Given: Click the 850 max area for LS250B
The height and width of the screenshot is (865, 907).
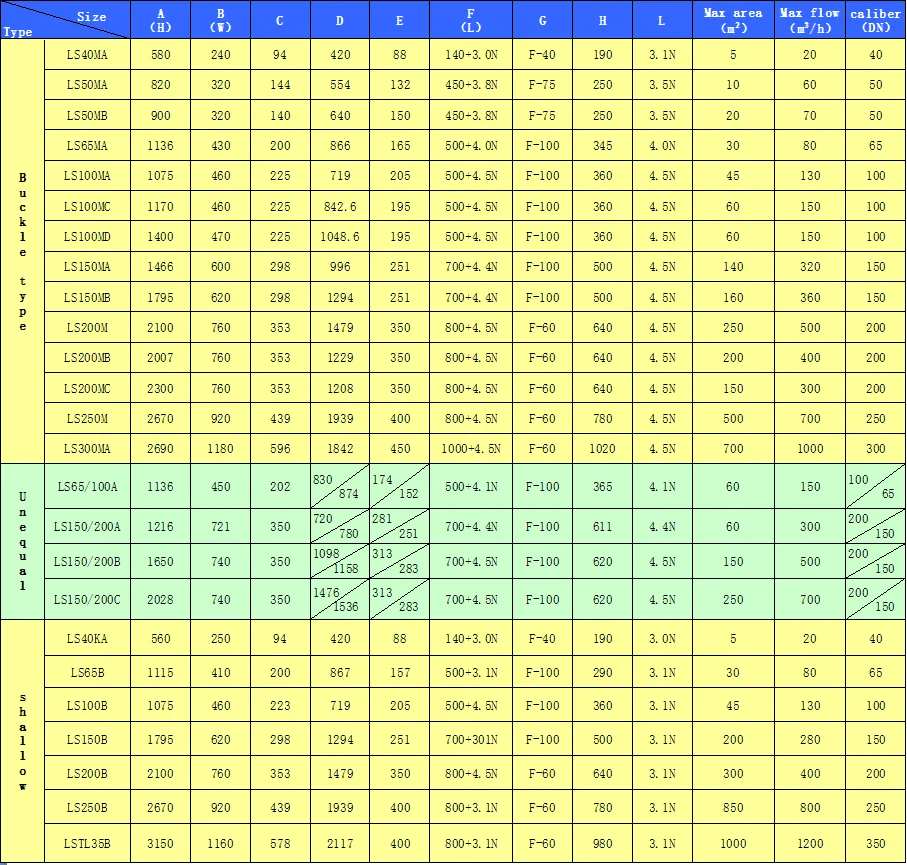Looking at the screenshot, I should [733, 807].
